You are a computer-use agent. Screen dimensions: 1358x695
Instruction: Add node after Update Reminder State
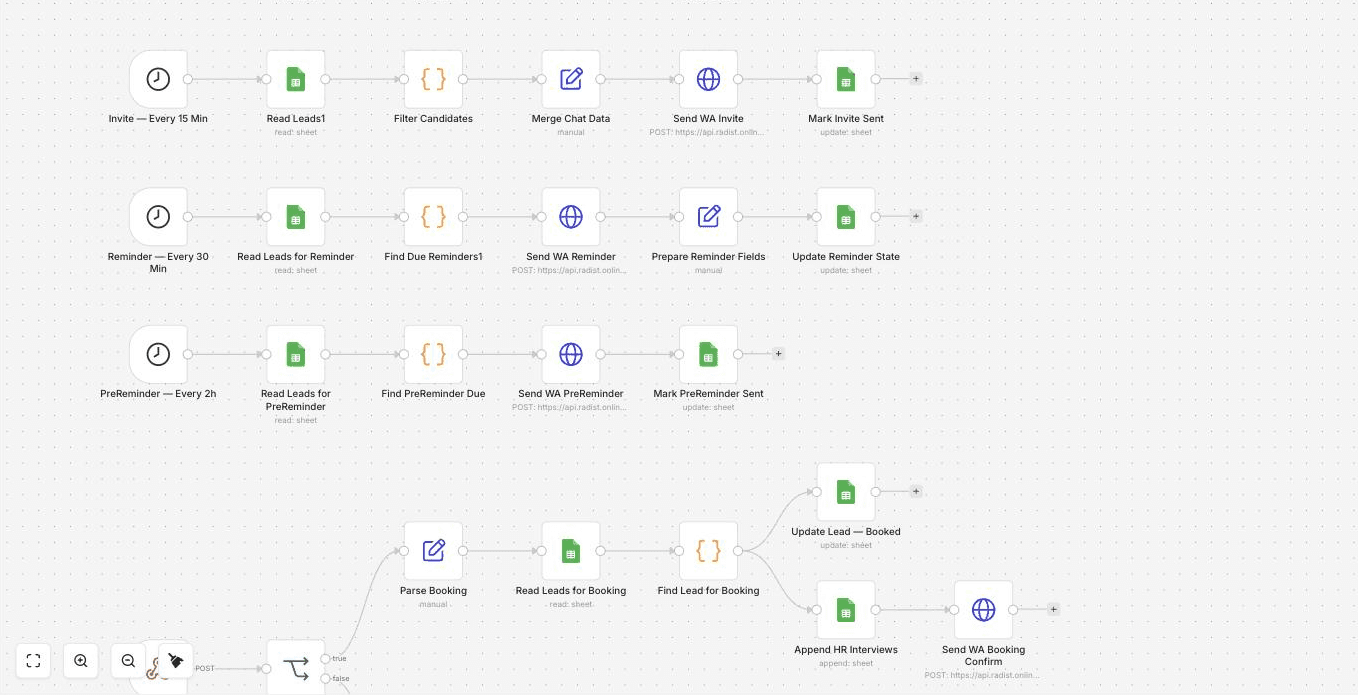pos(915,216)
